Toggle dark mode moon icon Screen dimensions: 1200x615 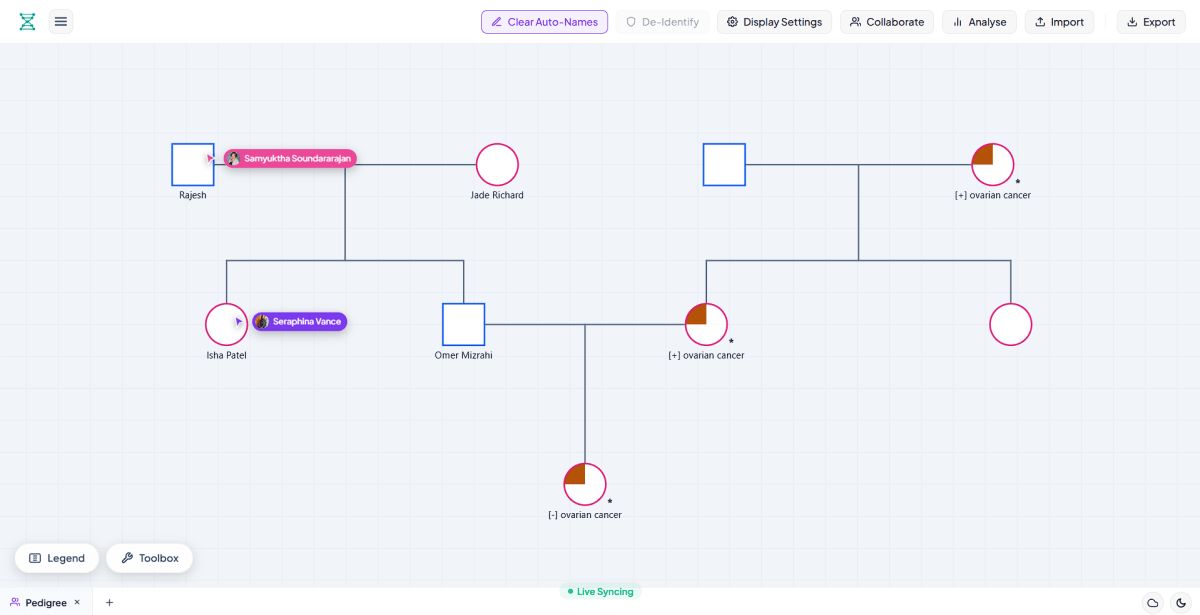point(1179,602)
